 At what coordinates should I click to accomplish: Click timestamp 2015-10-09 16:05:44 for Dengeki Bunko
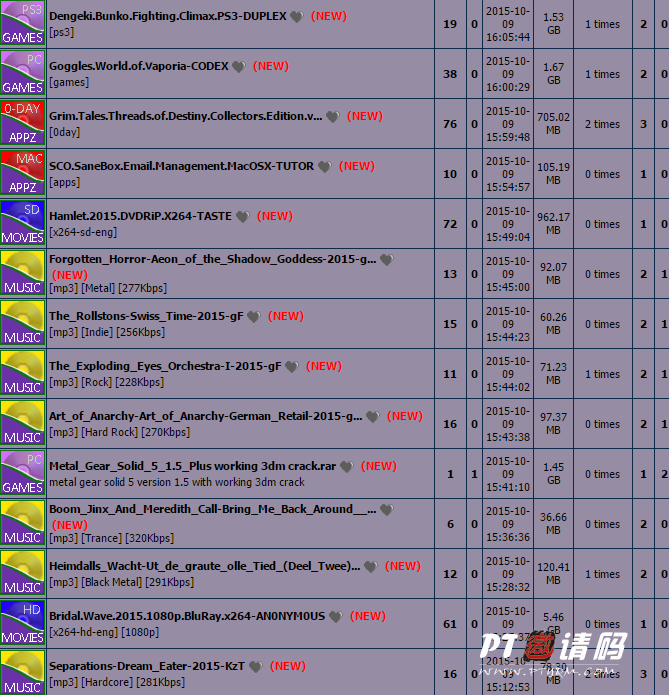(x=508, y=24)
